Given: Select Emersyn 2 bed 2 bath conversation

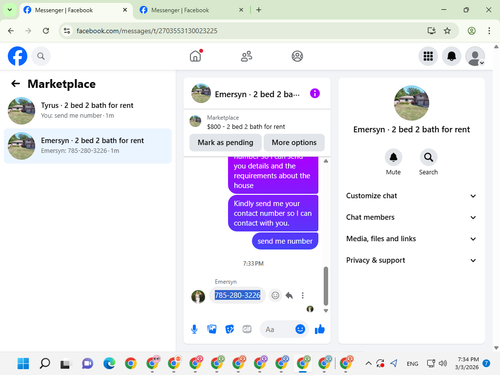Looking at the screenshot, I should coord(88,146).
